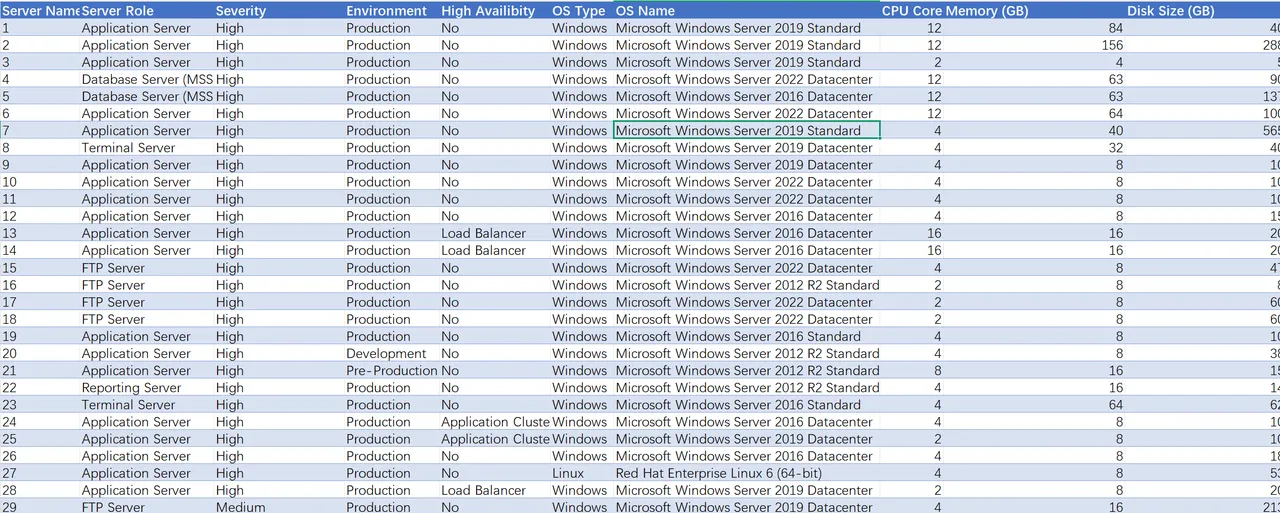Image resolution: width=1280 pixels, height=513 pixels.
Task: Select server number 10 cell
Action: tap(40, 182)
